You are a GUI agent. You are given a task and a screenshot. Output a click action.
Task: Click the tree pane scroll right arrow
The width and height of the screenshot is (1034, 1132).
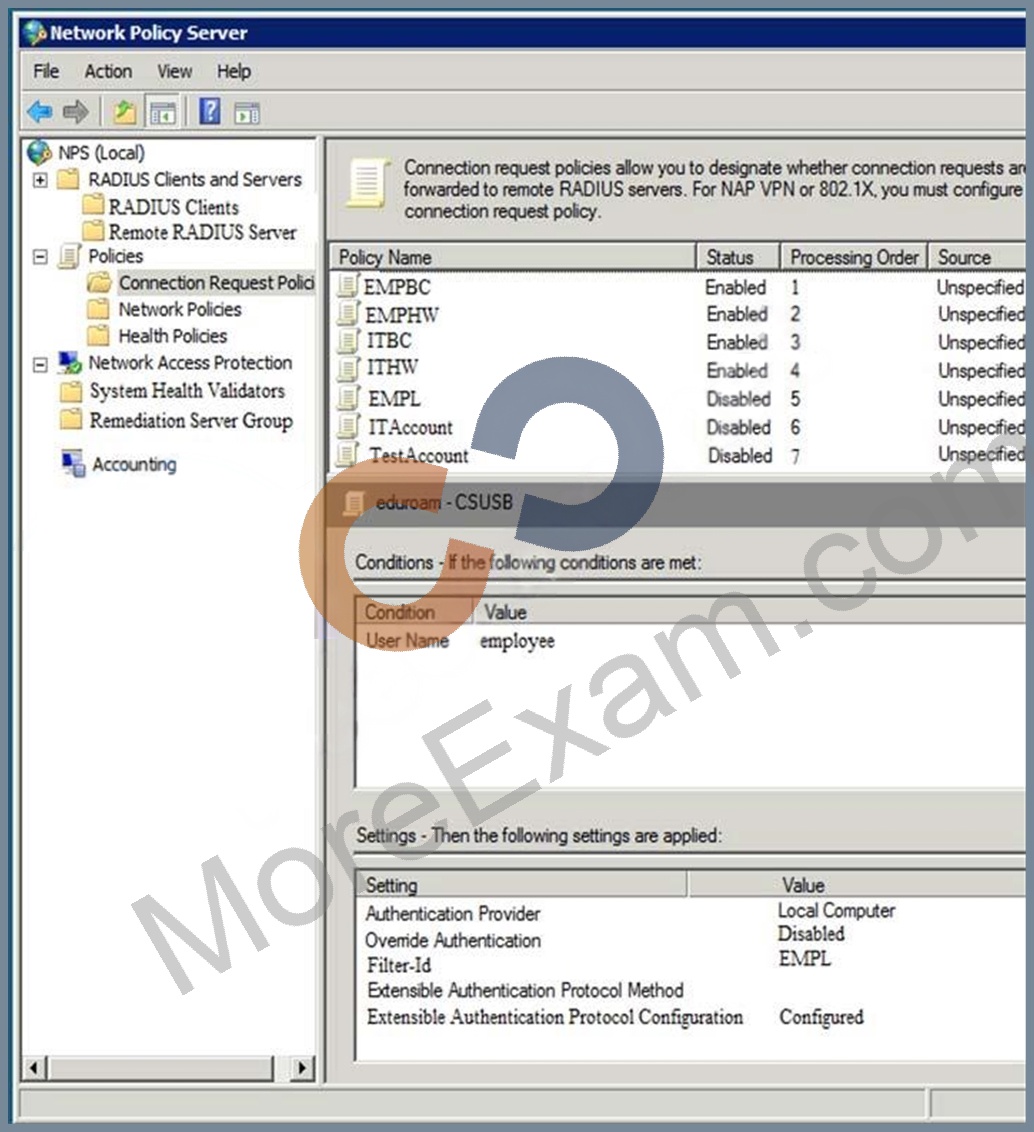click(x=302, y=1067)
